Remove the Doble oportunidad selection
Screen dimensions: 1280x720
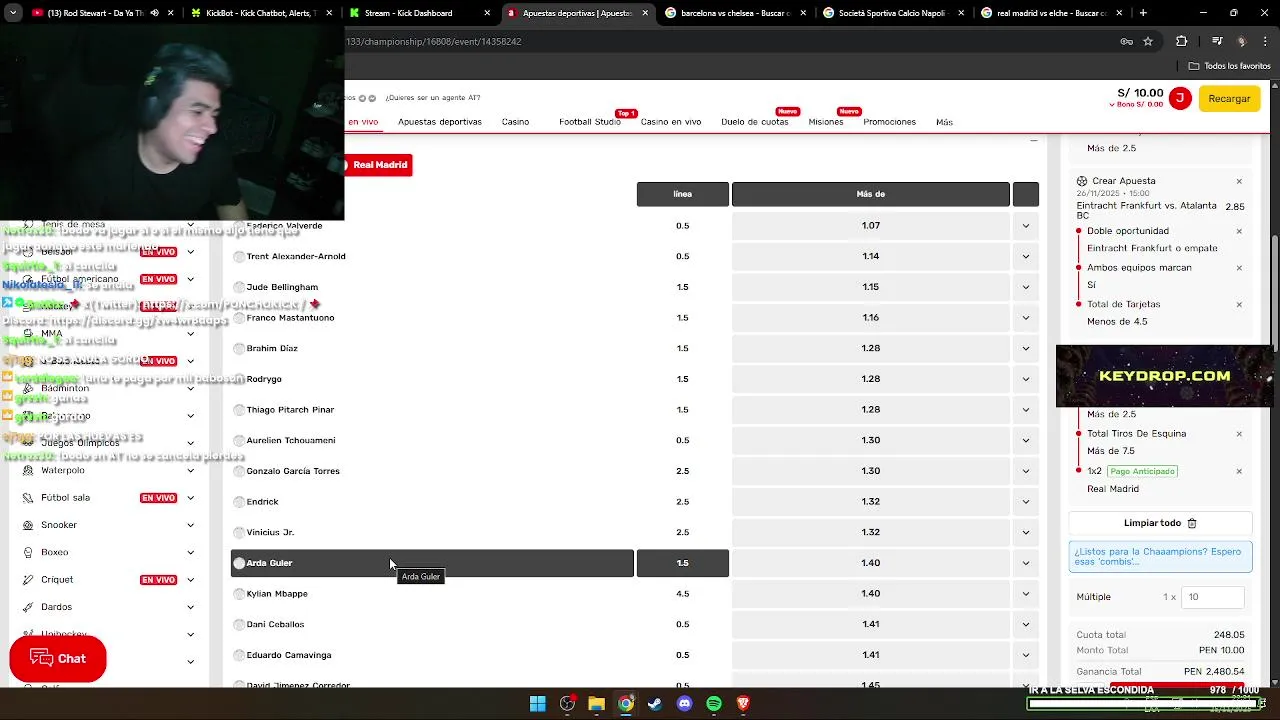(x=1239, y=231)
